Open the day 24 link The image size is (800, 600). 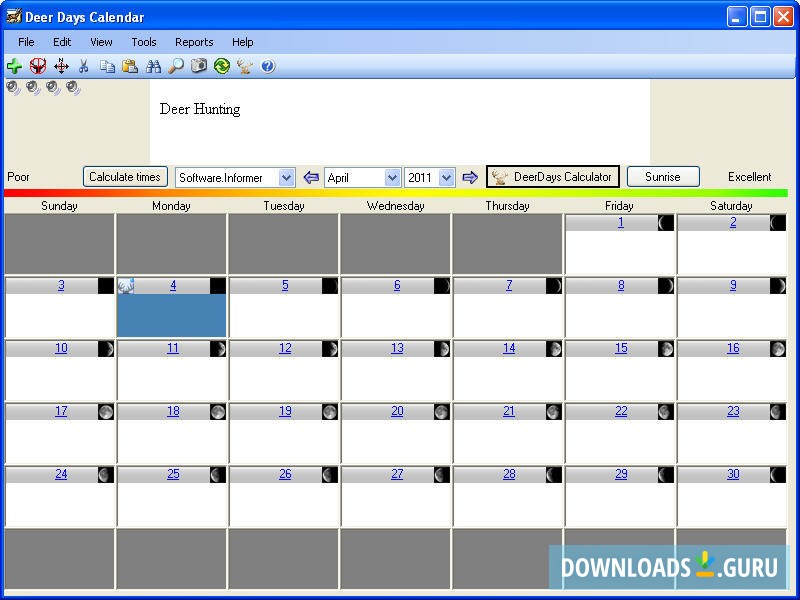click(x=61, y=474)
